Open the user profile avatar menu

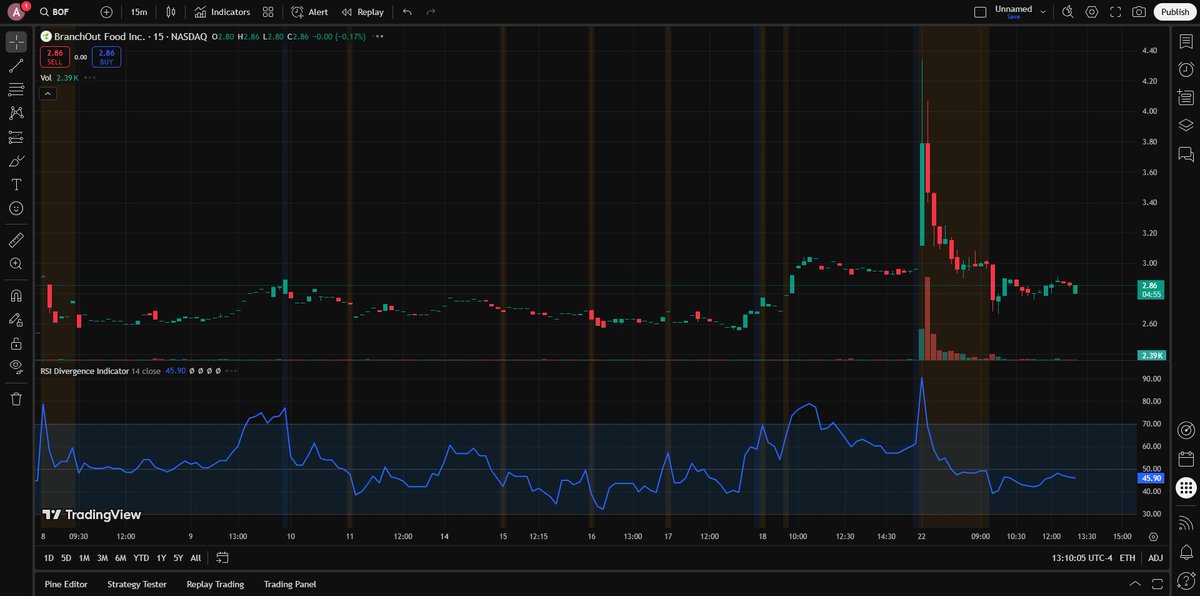pos(17,12)
